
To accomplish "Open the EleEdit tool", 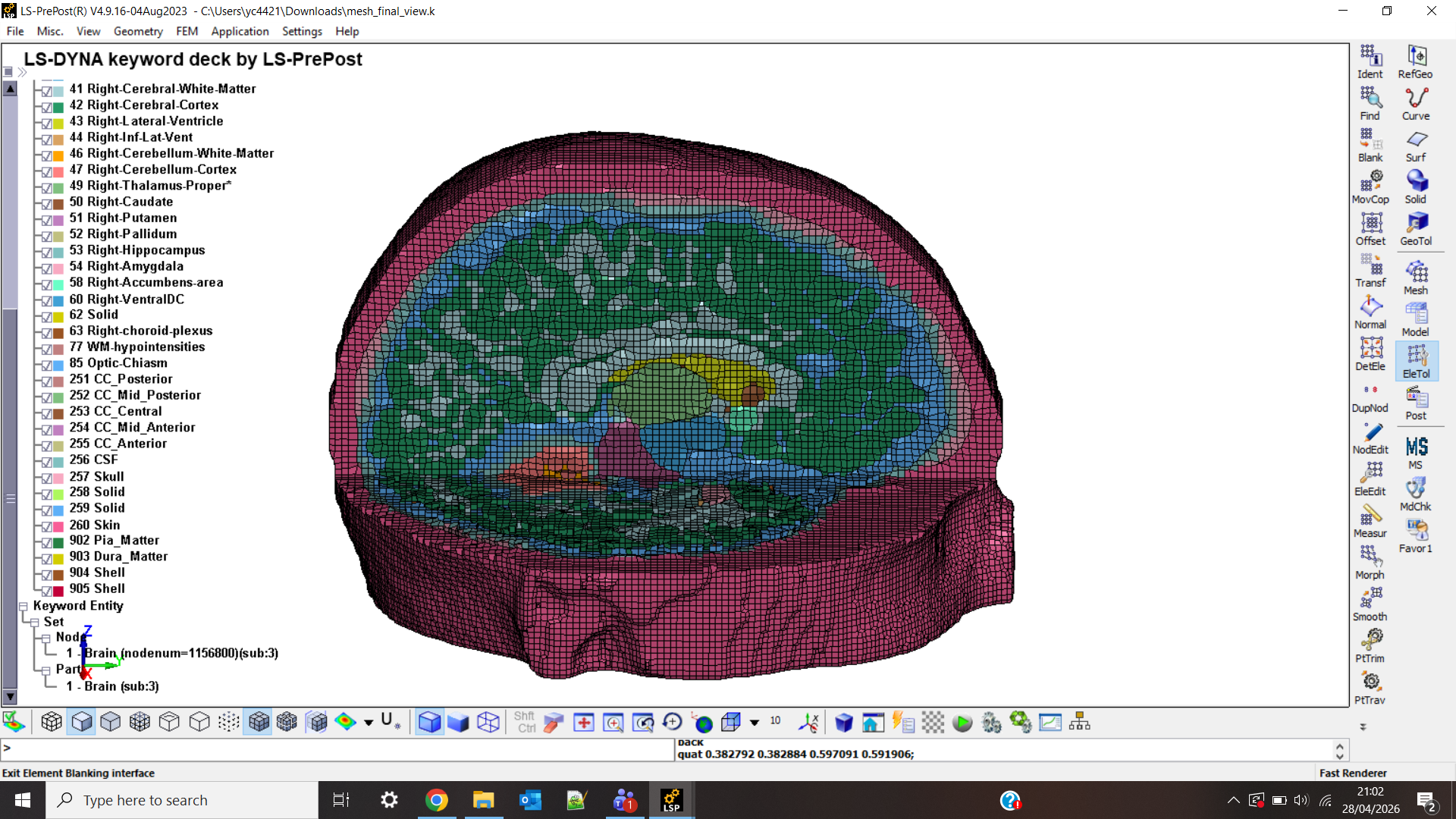I will [x=1370, y=479].
